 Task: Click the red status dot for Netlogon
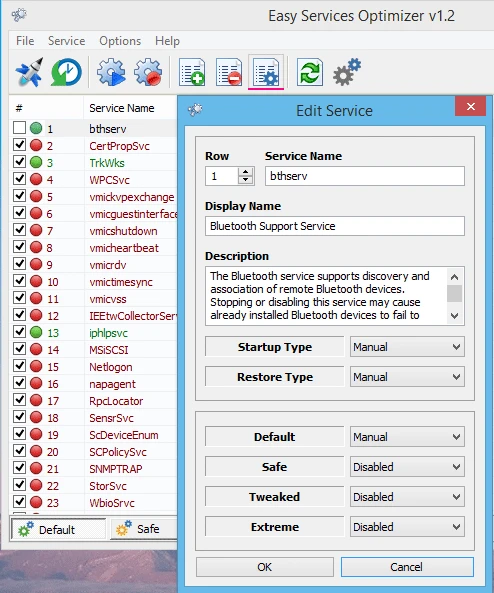coord(36,366)
